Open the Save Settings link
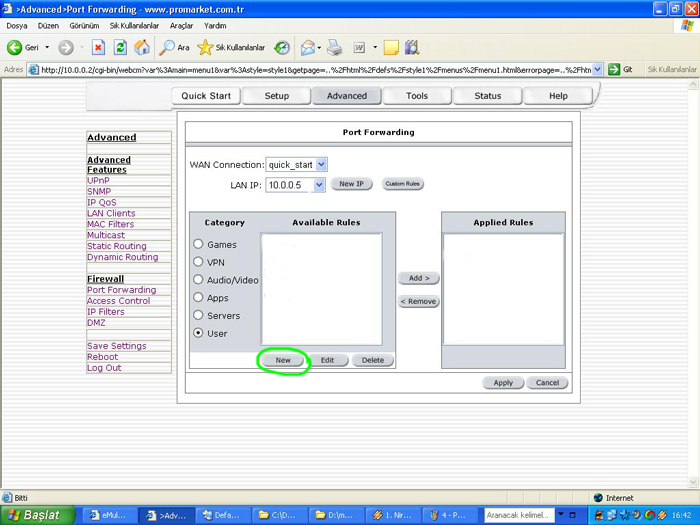The height and width of the screenshot is (525, 700). click(117, 346)
